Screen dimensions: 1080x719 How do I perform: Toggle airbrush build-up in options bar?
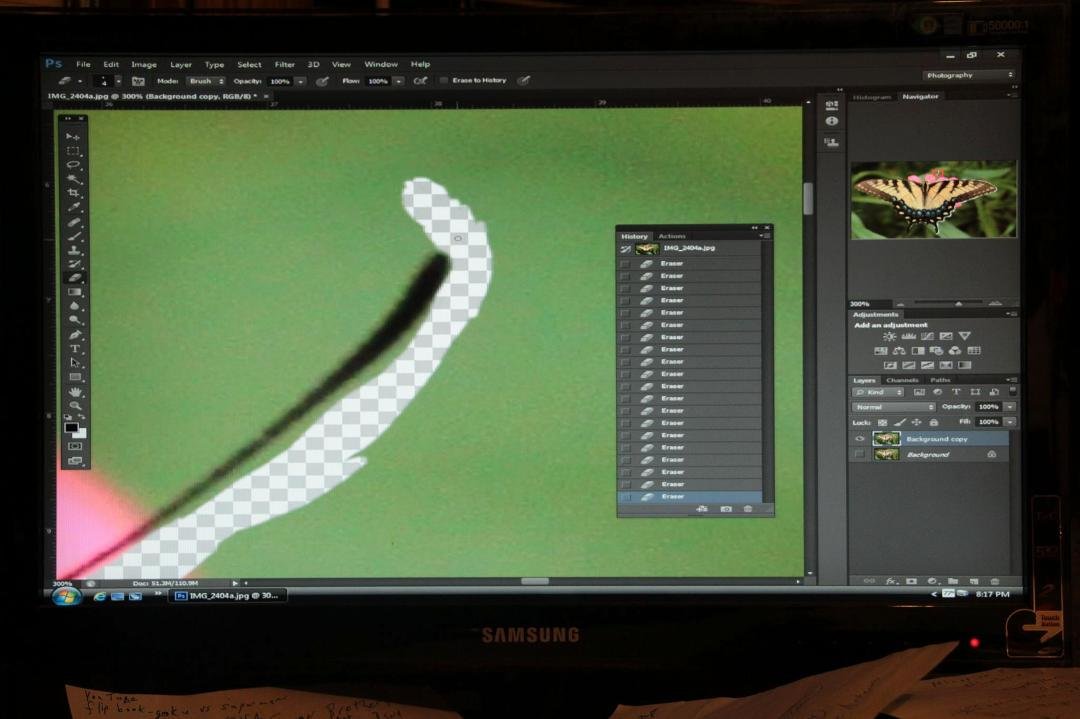(419, 81)
